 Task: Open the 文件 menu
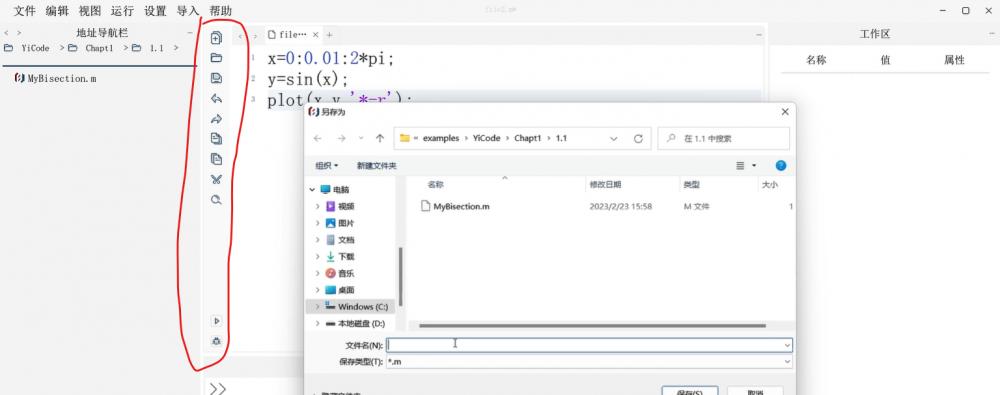coord(25,11)
